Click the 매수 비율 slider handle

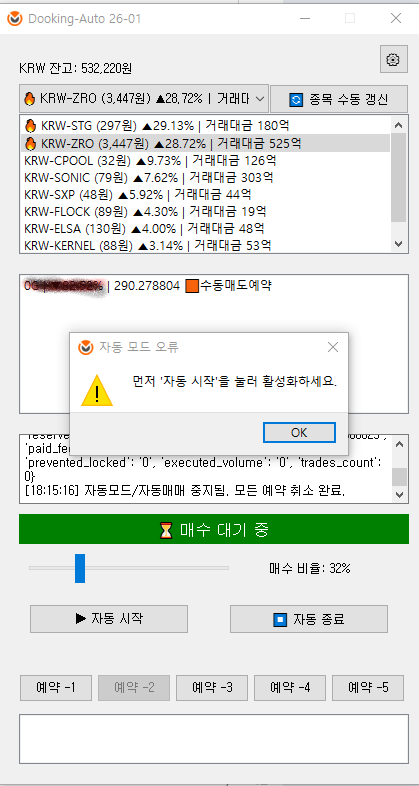(80, 568)
